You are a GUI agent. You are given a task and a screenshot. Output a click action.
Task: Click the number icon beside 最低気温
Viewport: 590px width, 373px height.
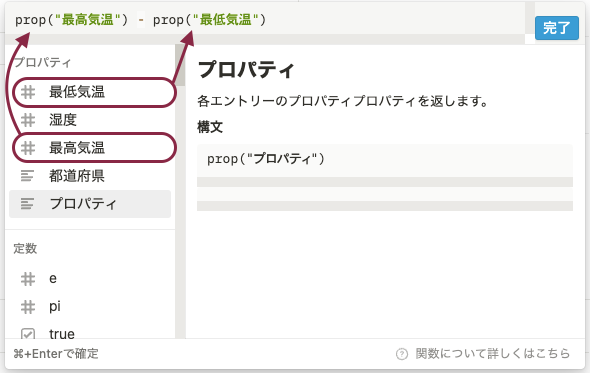(28, 92)
